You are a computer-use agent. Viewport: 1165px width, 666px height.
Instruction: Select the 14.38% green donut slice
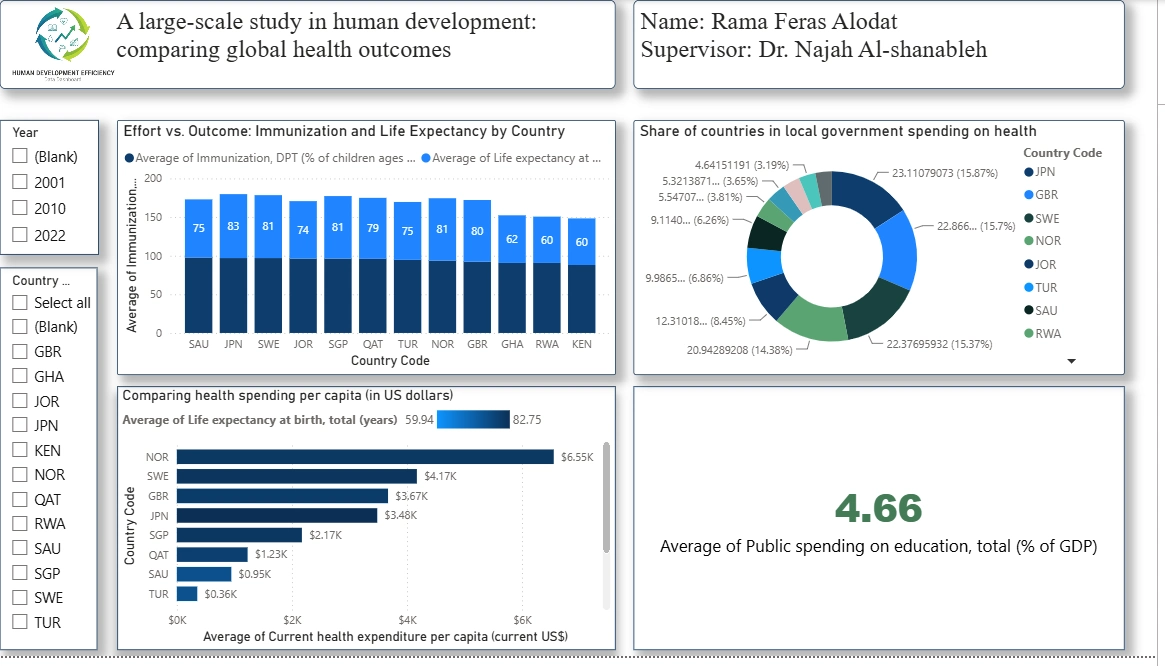pos(815,320)
